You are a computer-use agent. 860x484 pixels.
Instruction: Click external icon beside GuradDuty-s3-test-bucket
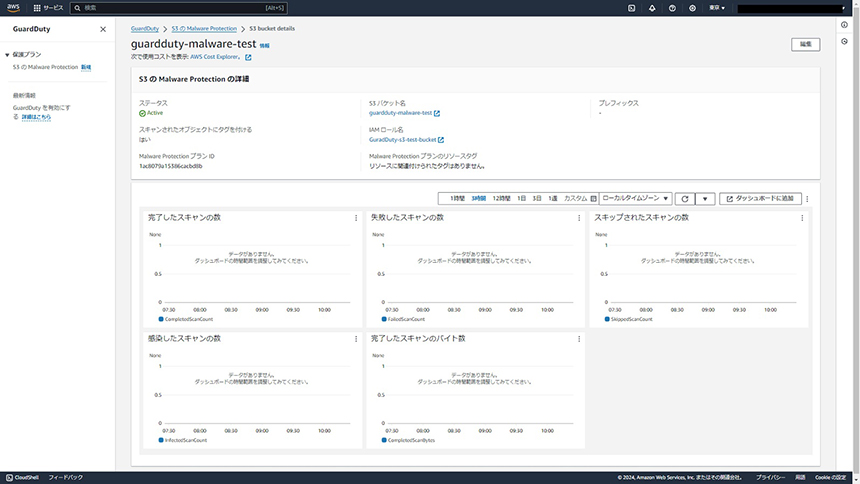coord(441,140)
